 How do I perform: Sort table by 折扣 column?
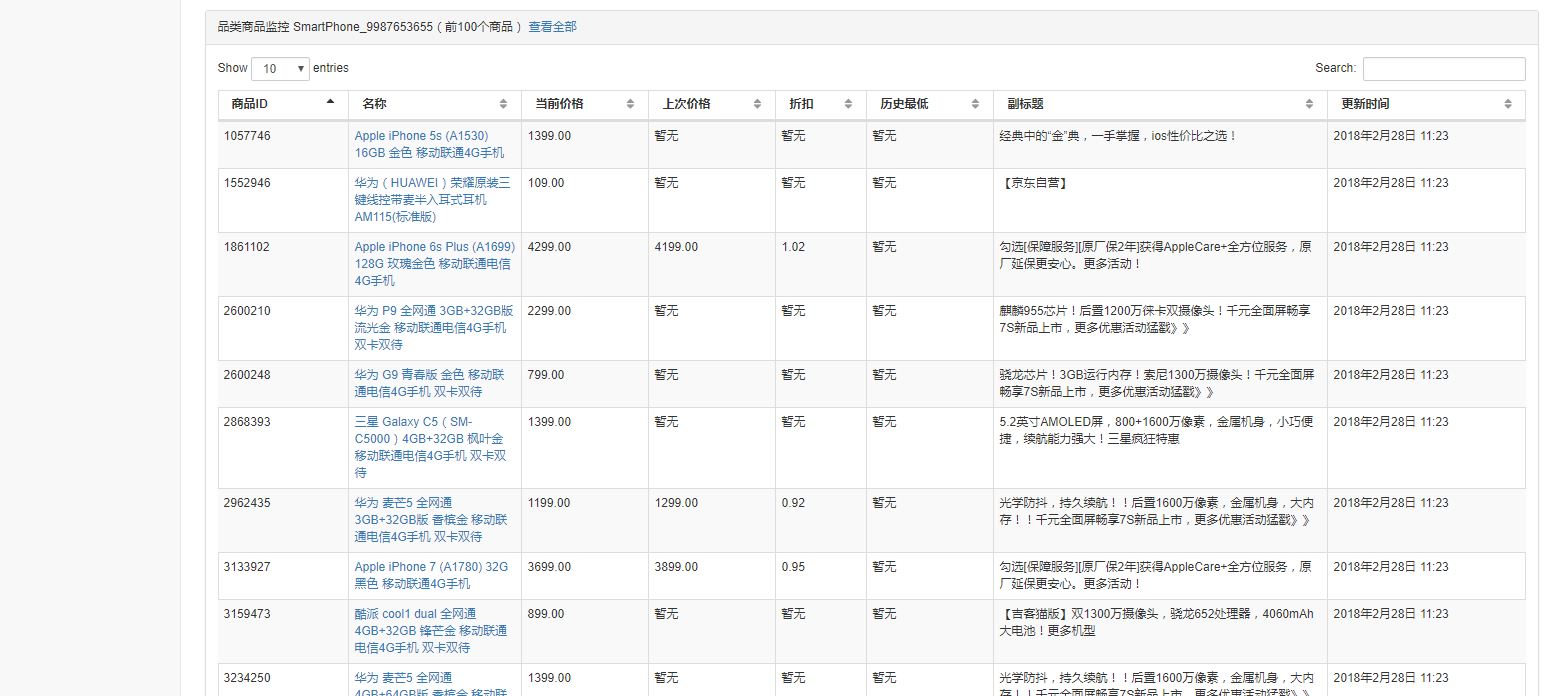pos(821,104)
